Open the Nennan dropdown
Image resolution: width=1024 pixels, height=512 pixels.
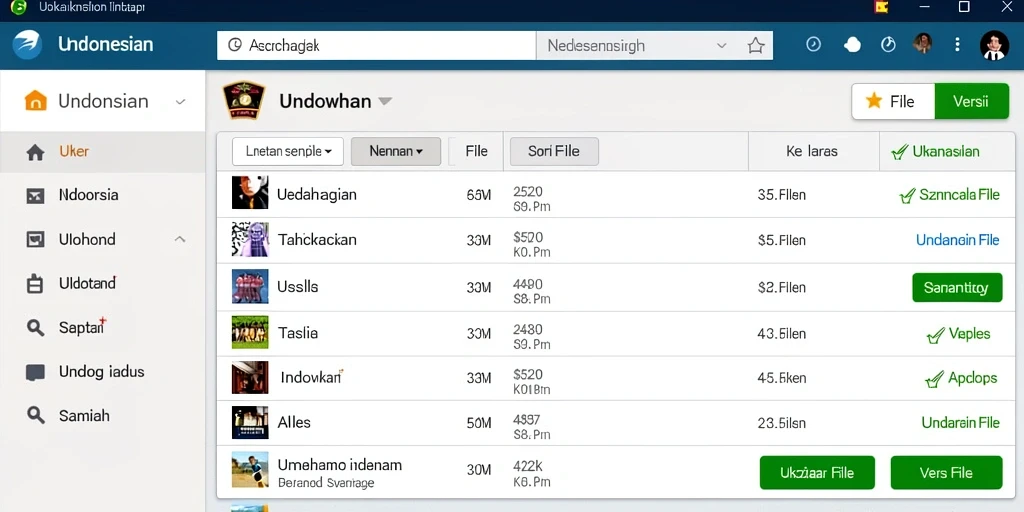tap(396, 152)
